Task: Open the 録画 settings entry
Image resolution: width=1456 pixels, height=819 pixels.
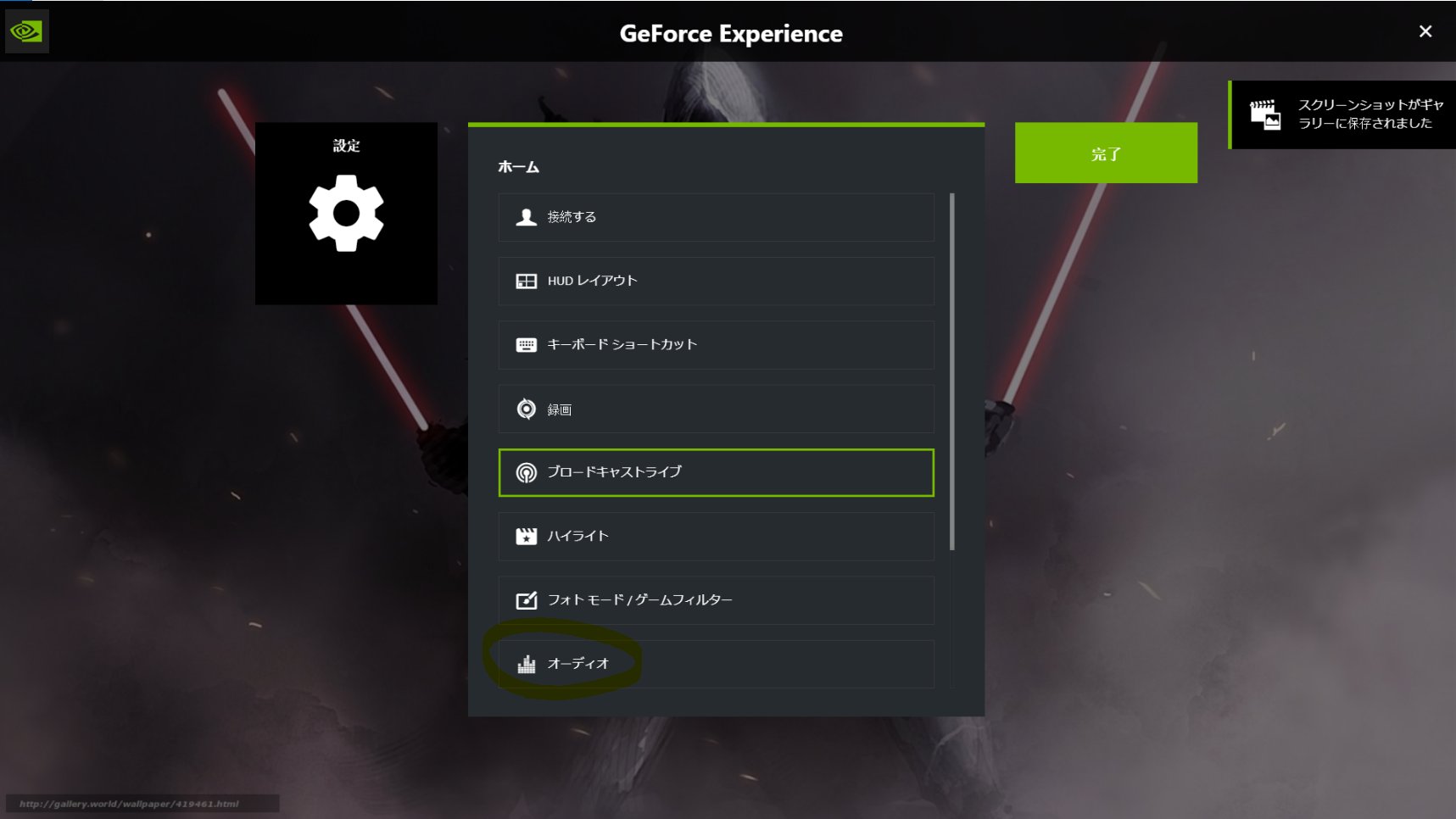Action: point(716,409)
